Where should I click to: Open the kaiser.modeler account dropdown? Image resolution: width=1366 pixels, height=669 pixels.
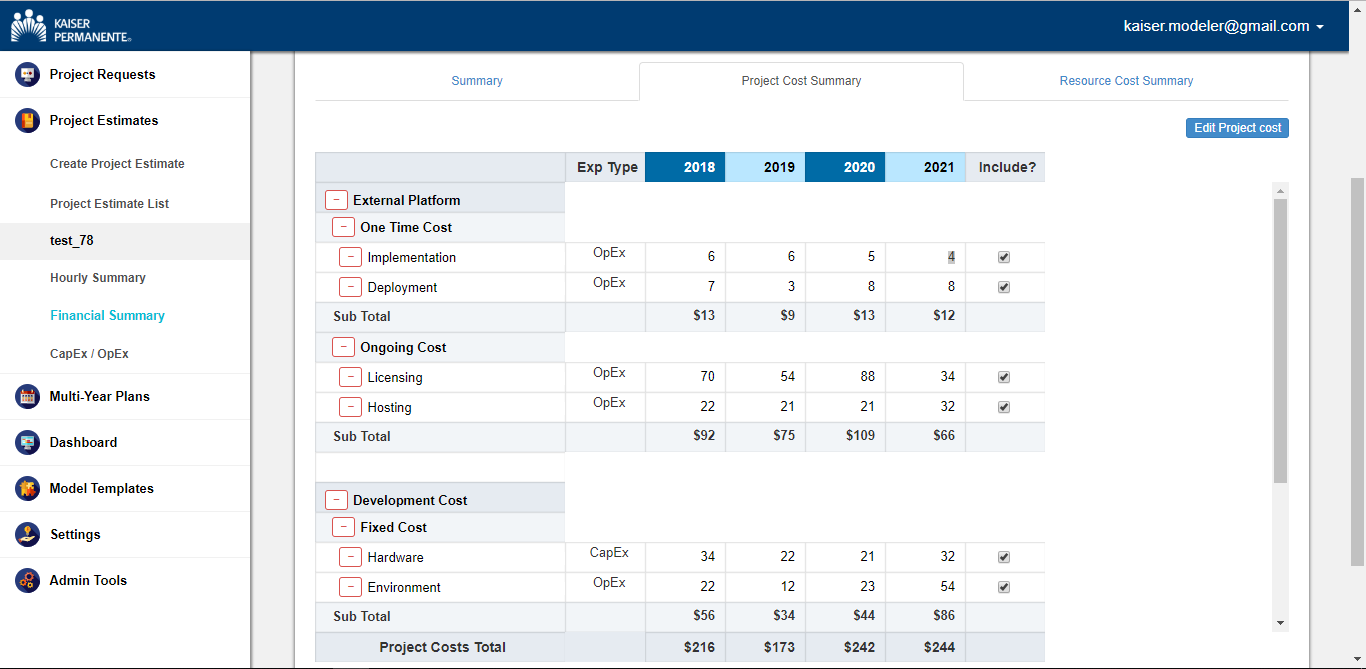[1223, 27]
